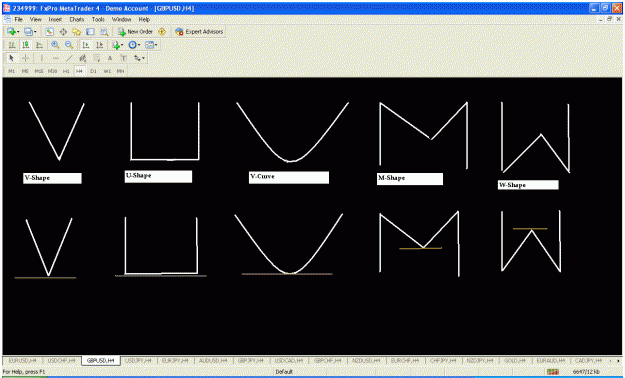
Task: Select the crosshair tool
Action: click(26, 58)
